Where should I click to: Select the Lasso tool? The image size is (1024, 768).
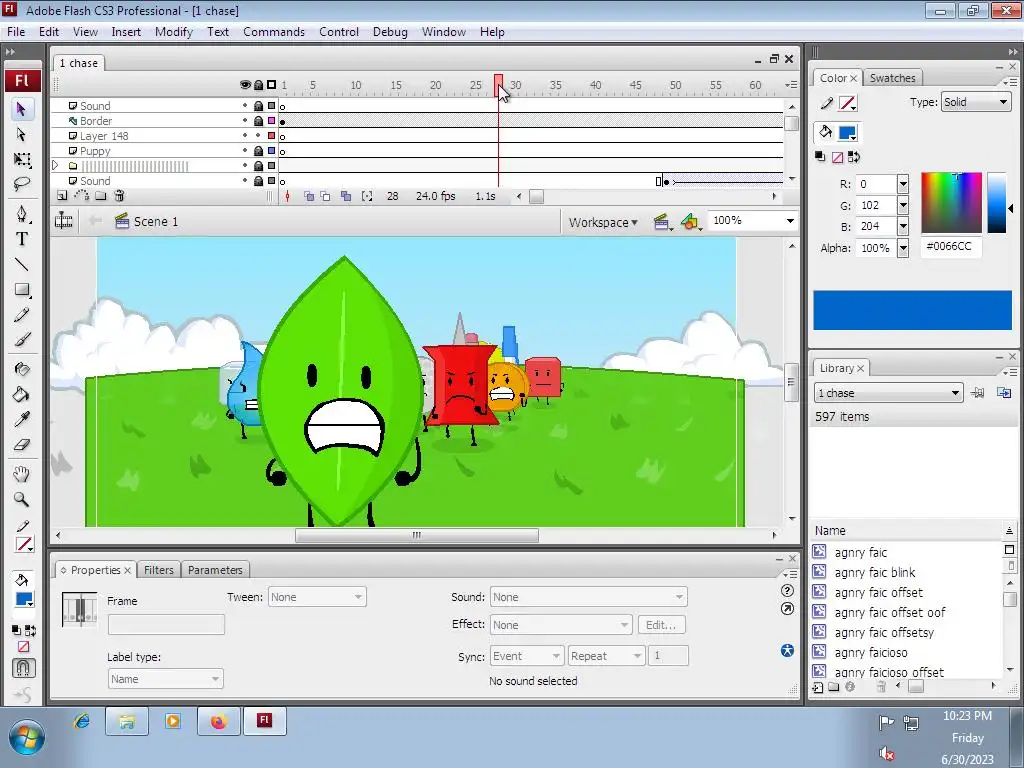(22, 184)
